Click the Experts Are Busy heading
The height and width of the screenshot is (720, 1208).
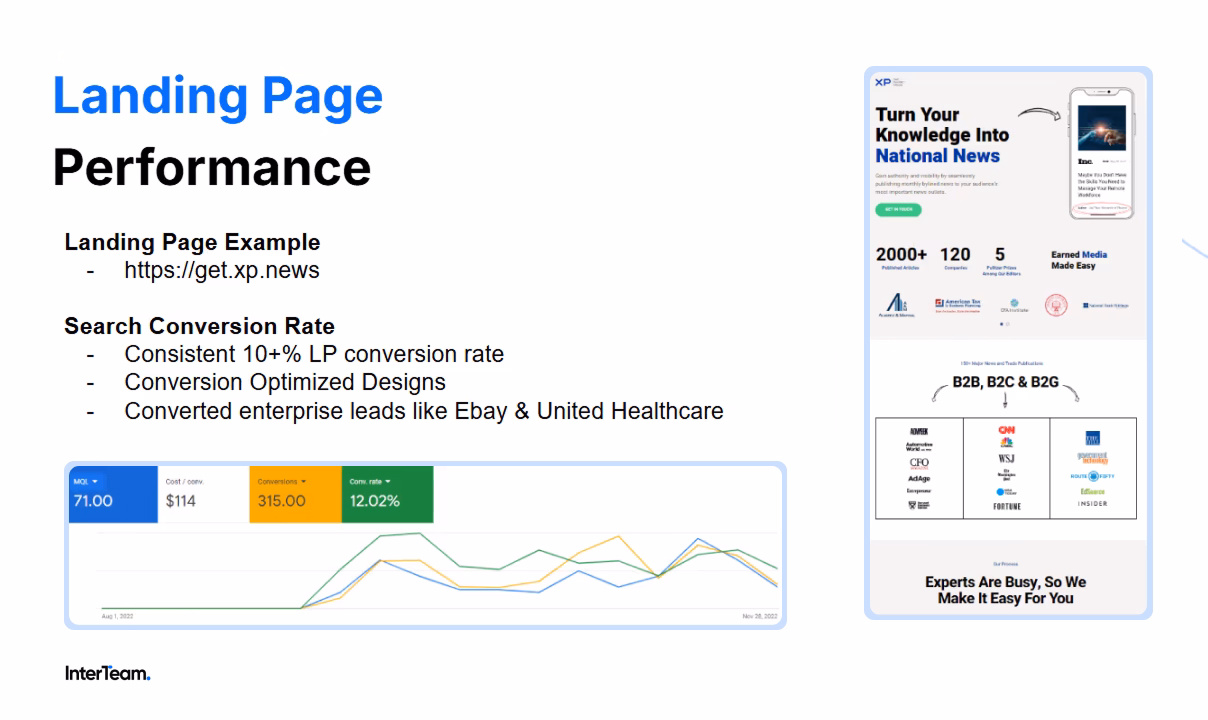1005,590
